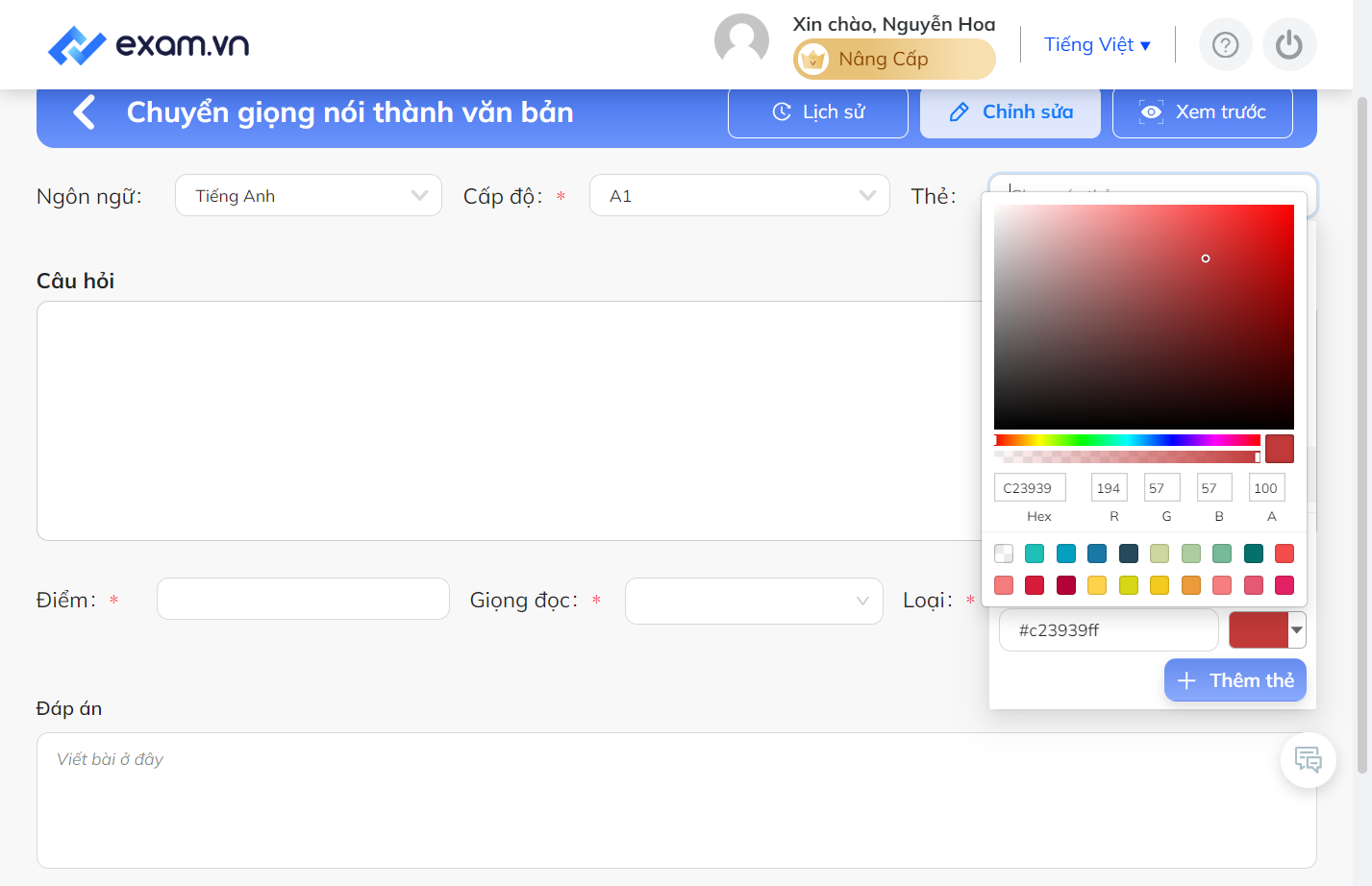
Task: Toggle the color picker dropdown arrow
Action: coord(1297,630)
